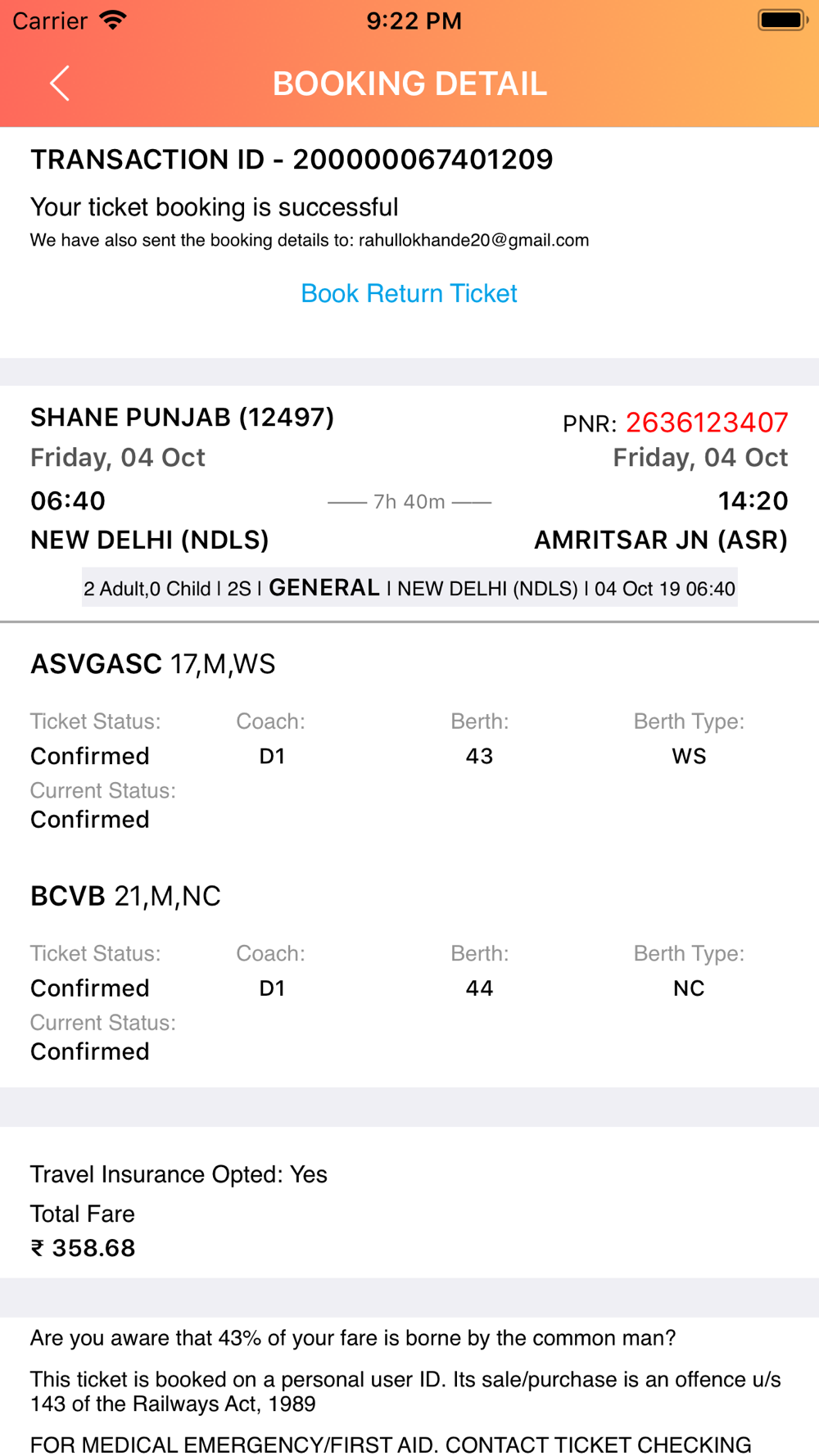The image size is (819, 1456).
Task: Select the PNR number 2636123407
Action: (x=707, y=423)
